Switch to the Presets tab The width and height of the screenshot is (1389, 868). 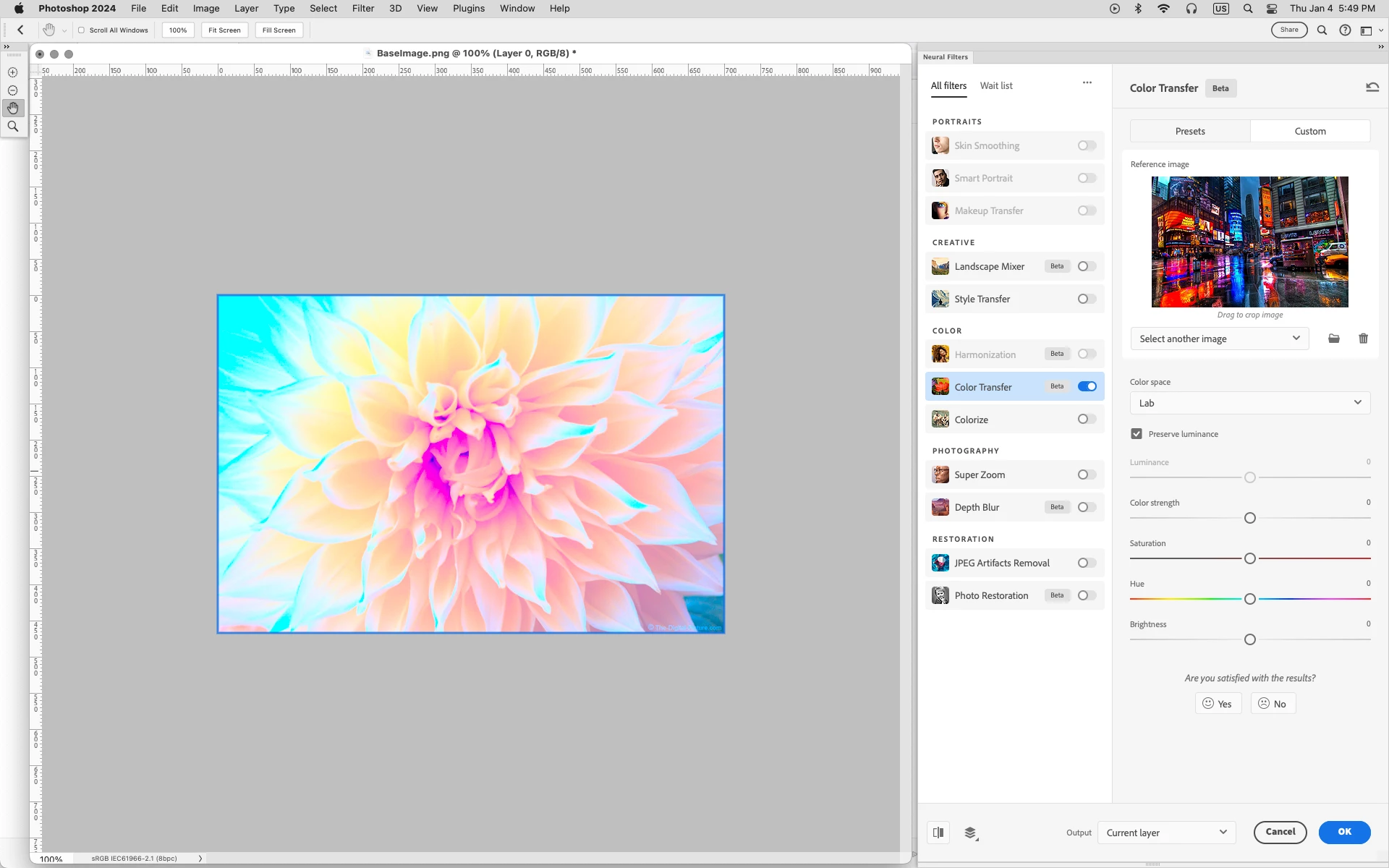coord(1189,131)
